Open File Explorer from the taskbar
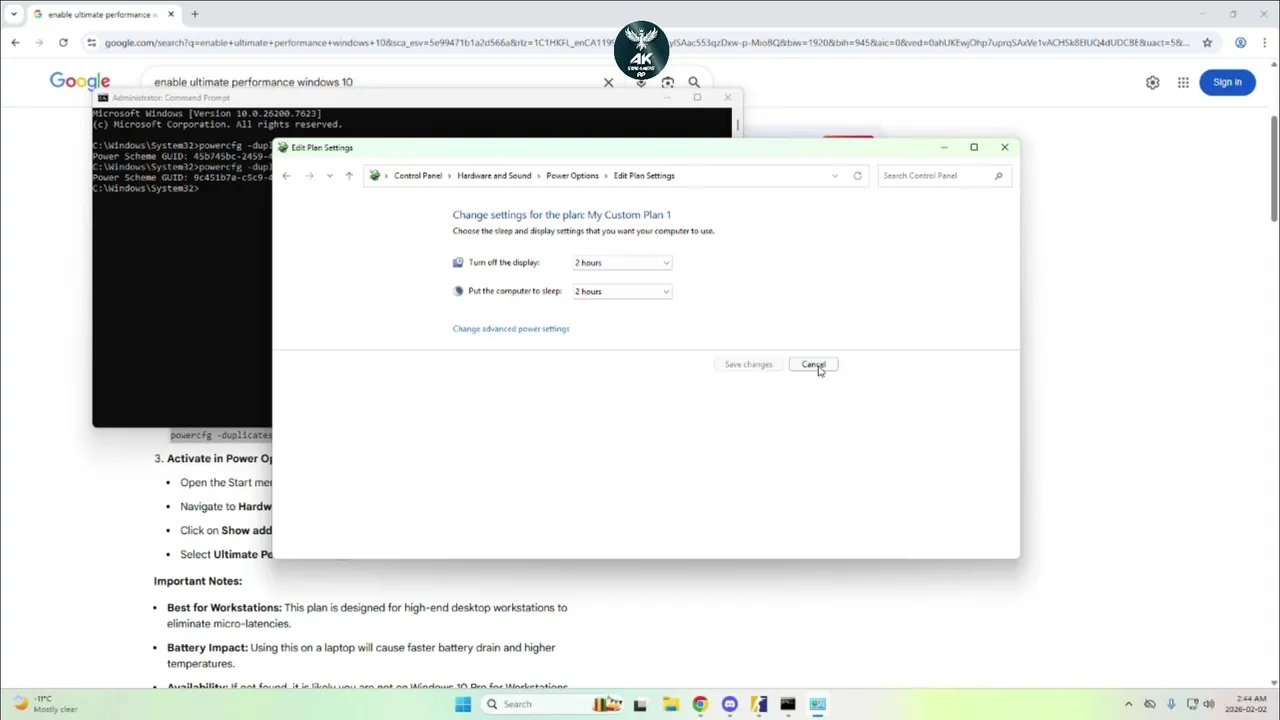Viewport: 1280px width, 720px height. tap(670, 704)
